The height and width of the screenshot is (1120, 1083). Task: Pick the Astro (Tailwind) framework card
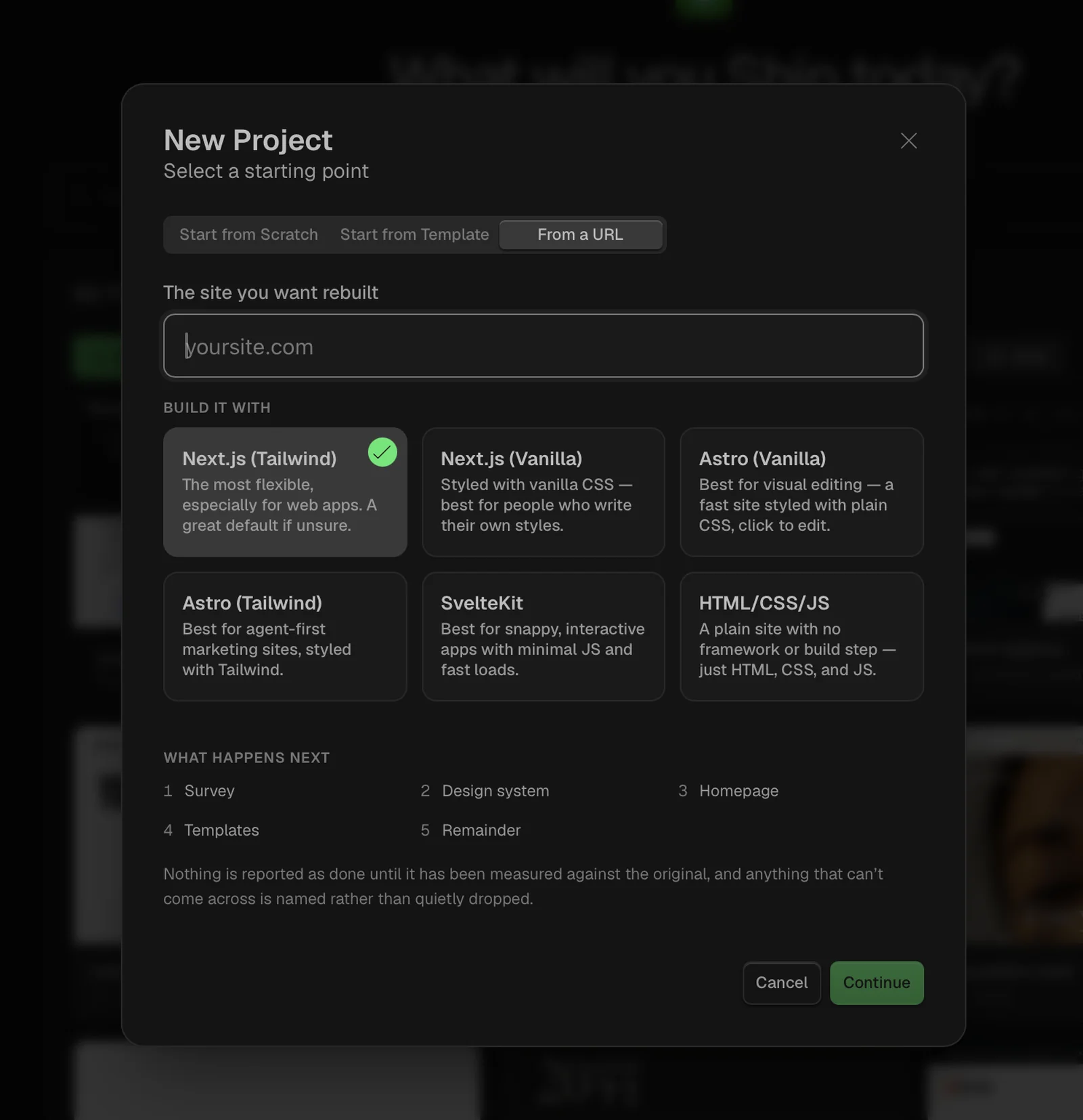coord(285,637)
